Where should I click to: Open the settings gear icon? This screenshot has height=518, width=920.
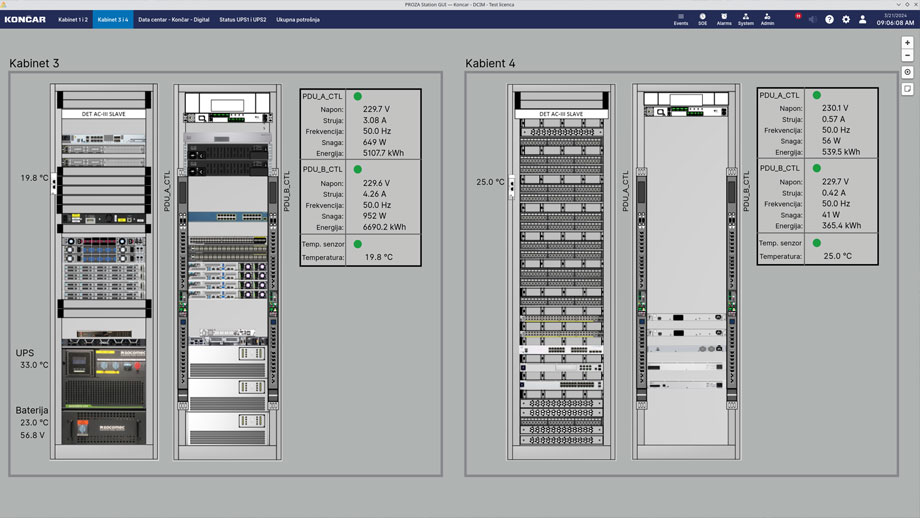[x=845, y=19]
